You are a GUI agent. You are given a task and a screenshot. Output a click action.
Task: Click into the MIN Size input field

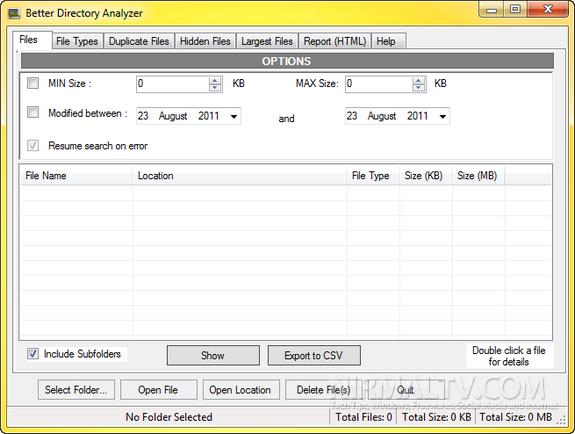pos(173,84)
